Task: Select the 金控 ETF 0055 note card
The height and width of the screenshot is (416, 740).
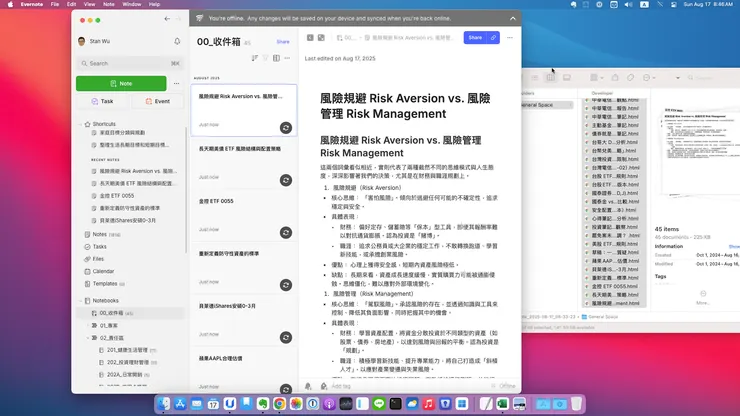Action: (244, 215)
